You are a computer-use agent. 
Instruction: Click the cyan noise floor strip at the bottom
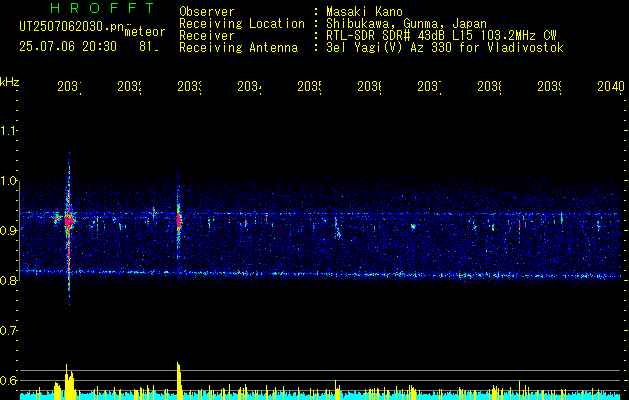click(320, 396)
